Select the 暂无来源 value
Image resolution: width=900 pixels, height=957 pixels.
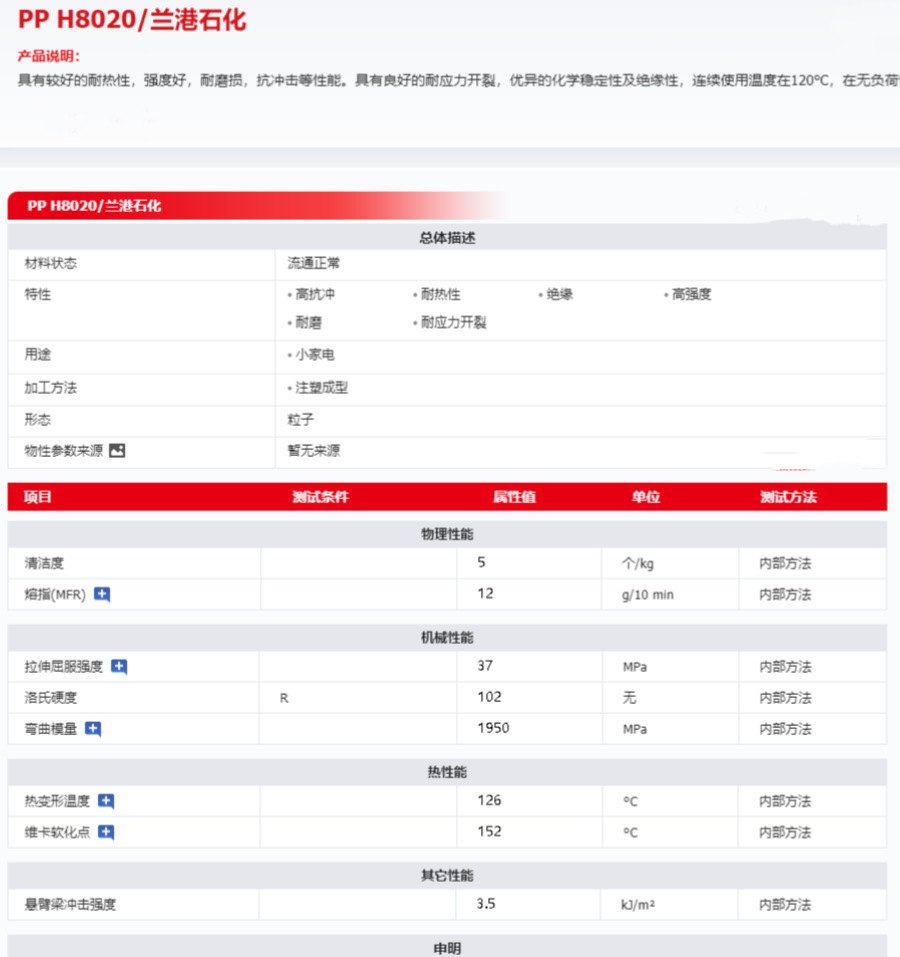coord(314,450)
